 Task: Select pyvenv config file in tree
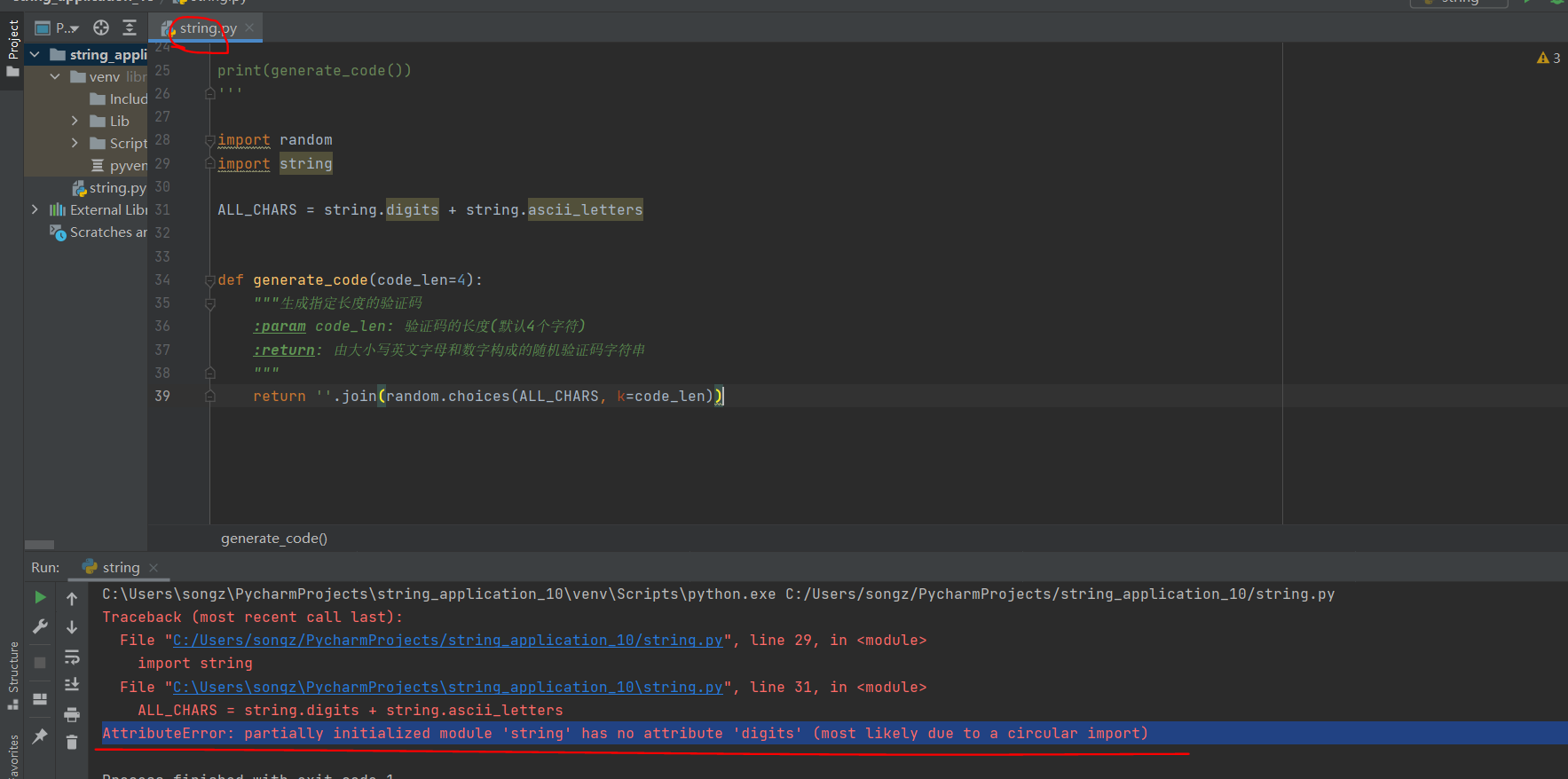(x=119, y=165)
